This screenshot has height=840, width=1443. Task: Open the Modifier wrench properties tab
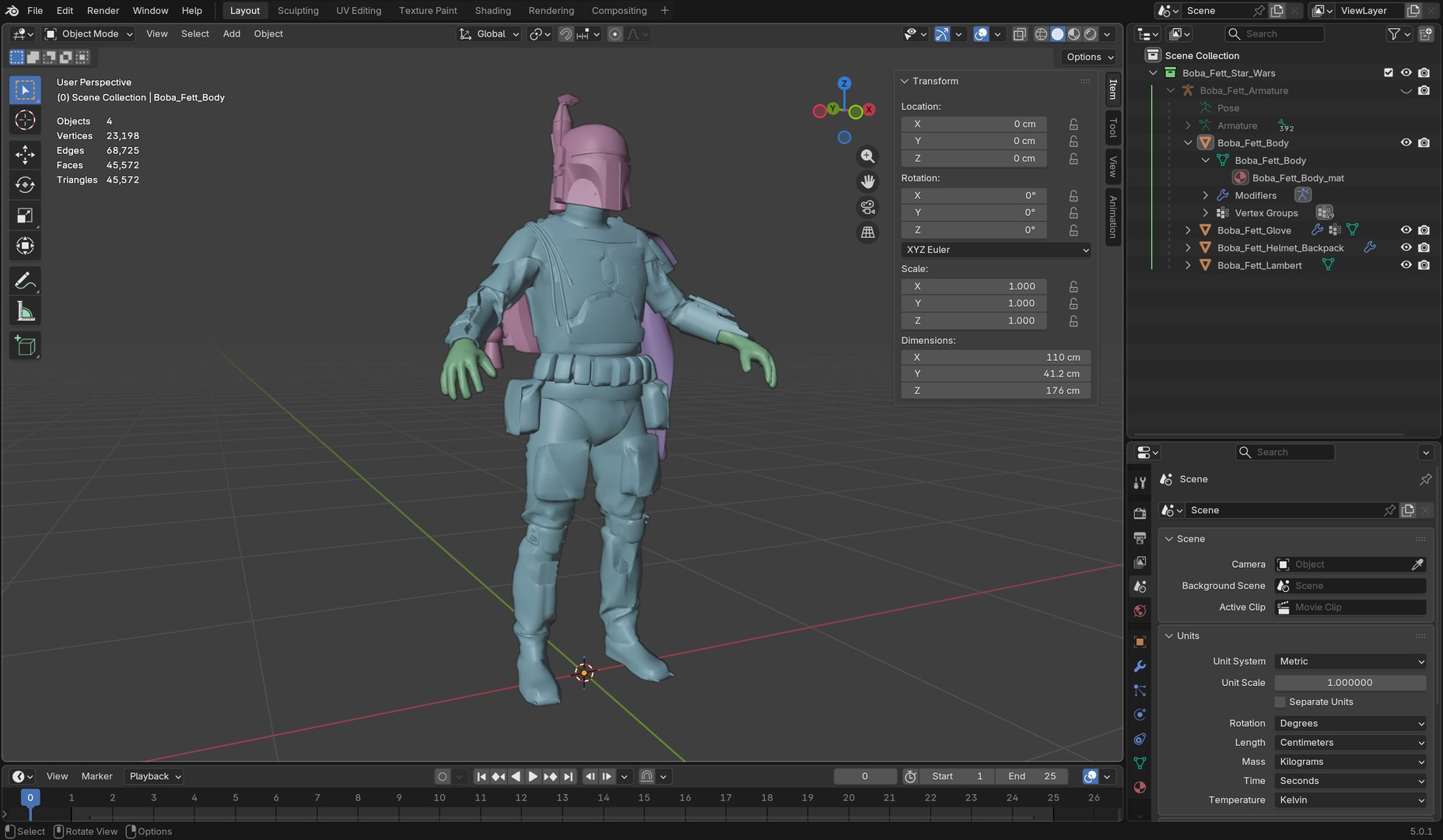click(x=1140, y=666)
